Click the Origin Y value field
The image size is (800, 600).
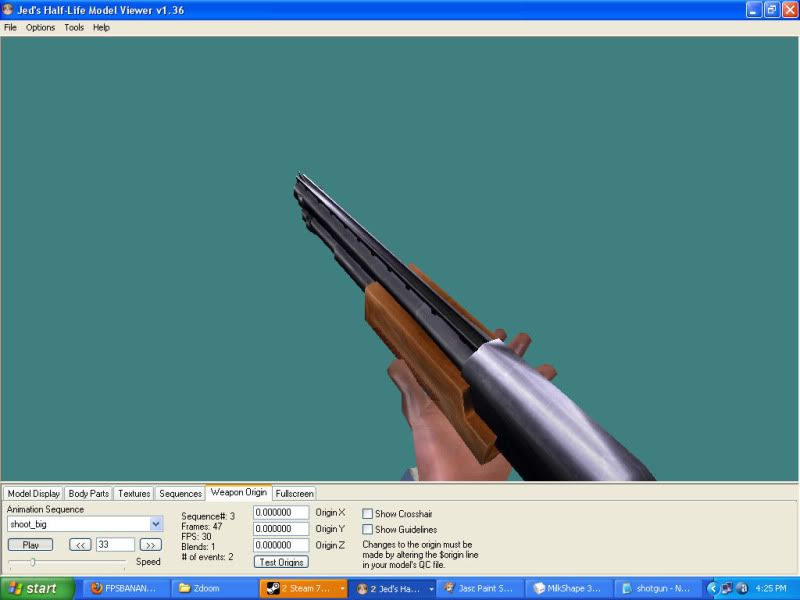pyautogui.click(x=281, y=529)
